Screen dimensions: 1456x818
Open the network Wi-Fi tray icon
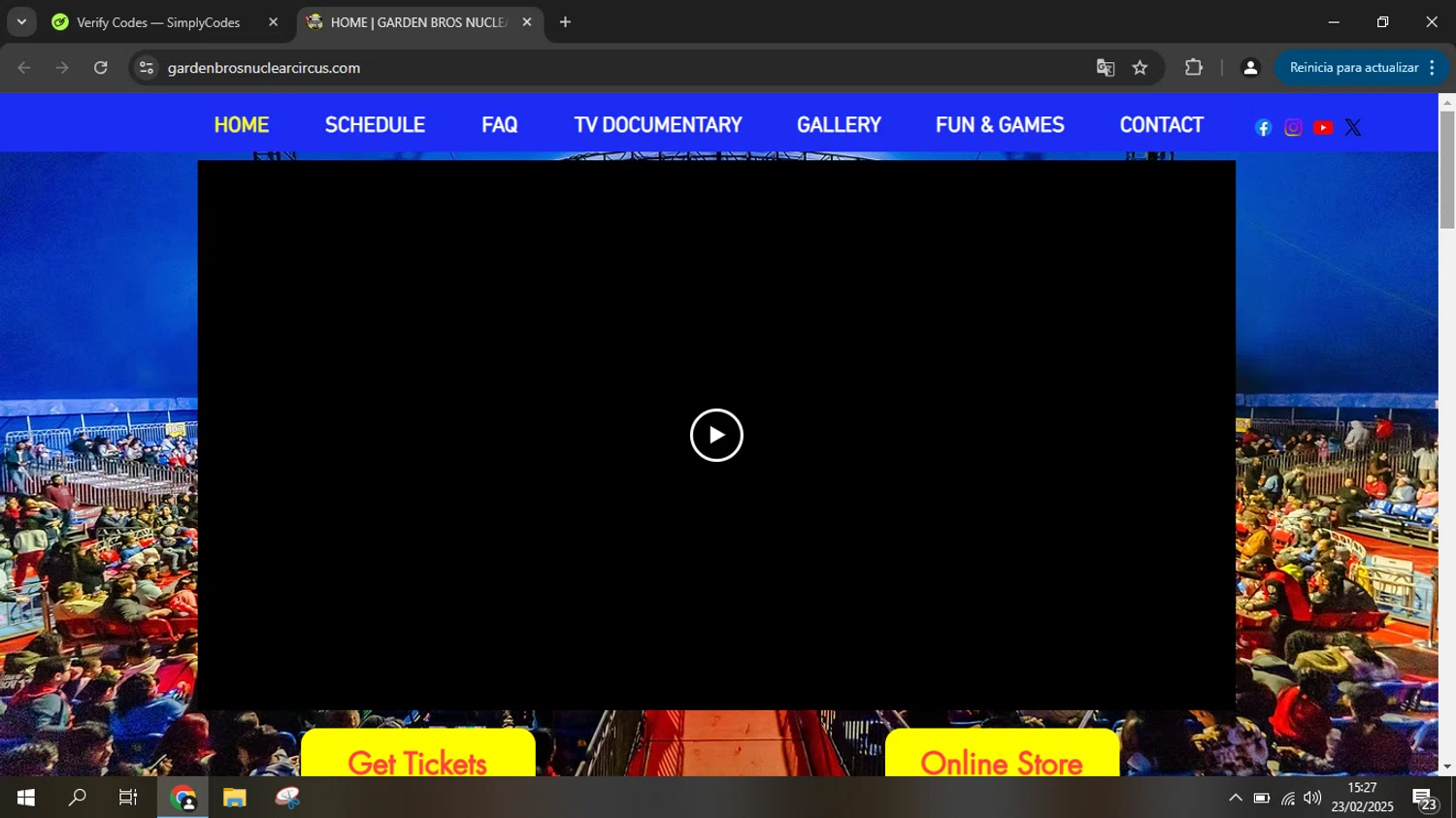pos(1287,799)
